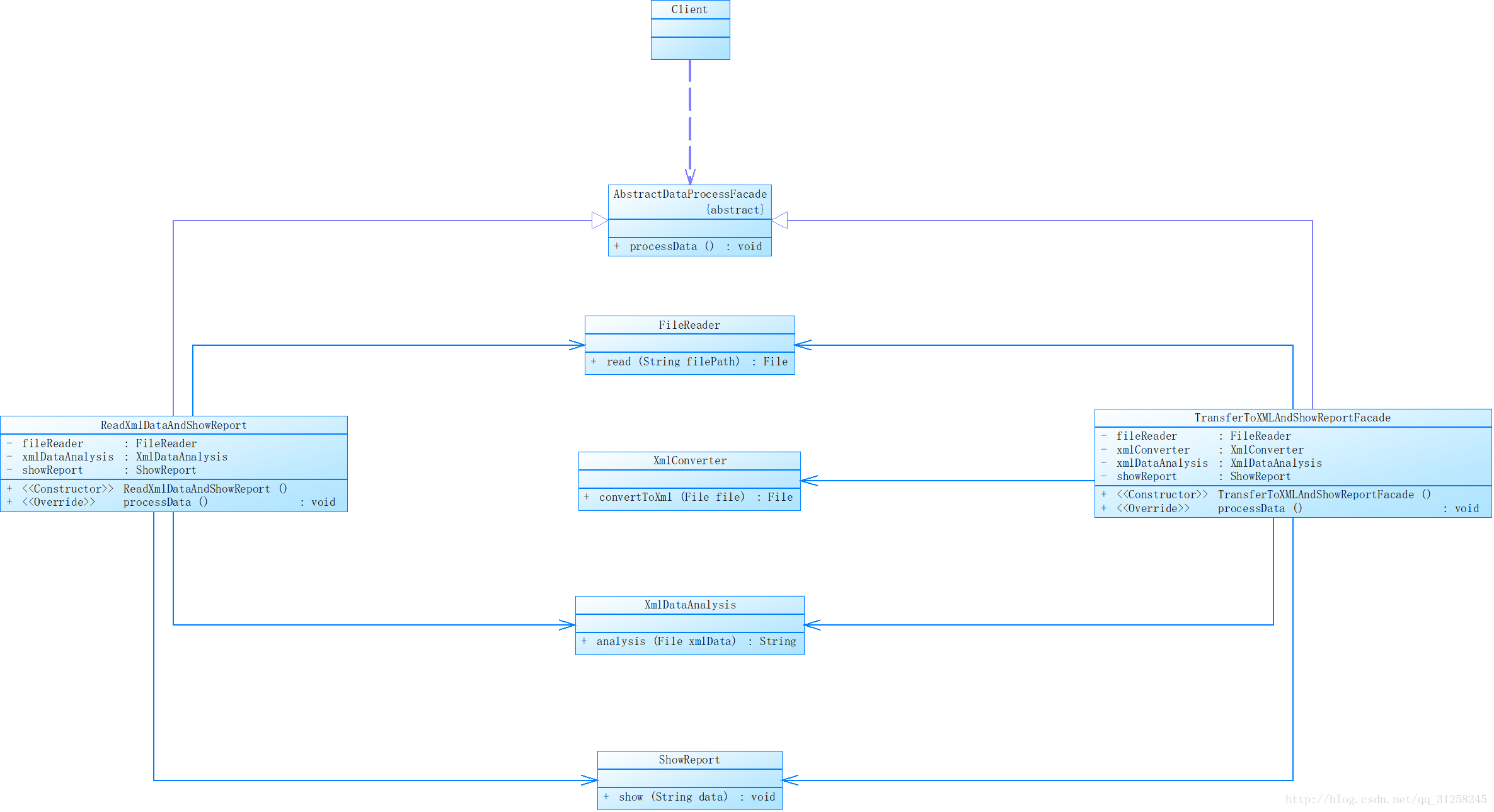Click TransferToXMLAndShowReportFacade class title
This screenshot has width=1494, height=812.
coord(1292,418)
